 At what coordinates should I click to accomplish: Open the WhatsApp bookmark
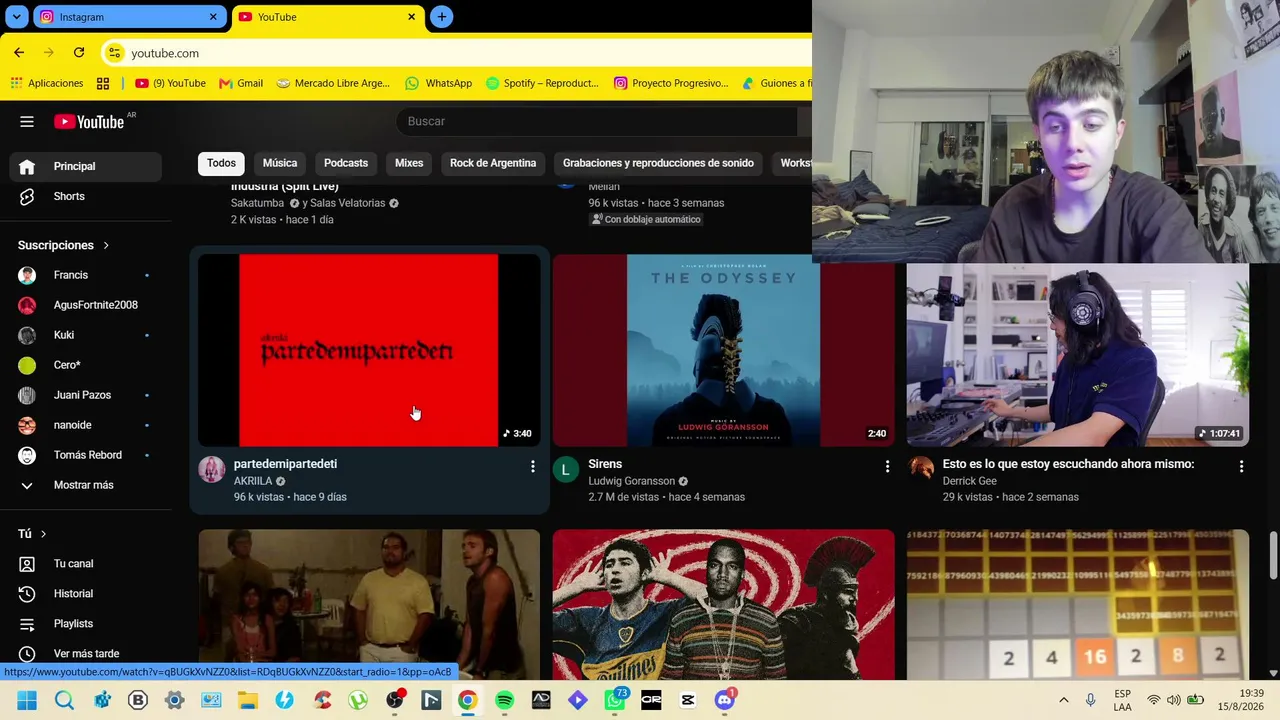(x=438, y=83)
